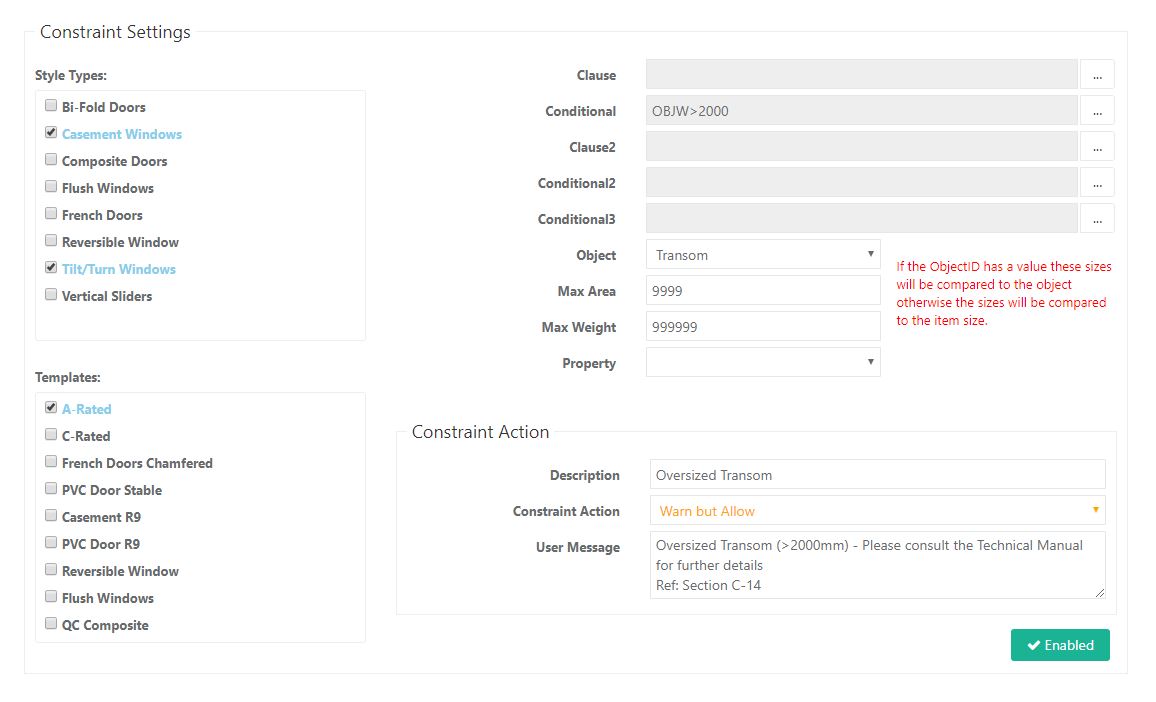Open the Clause2 ellipsis browse button

(1097, 147)
